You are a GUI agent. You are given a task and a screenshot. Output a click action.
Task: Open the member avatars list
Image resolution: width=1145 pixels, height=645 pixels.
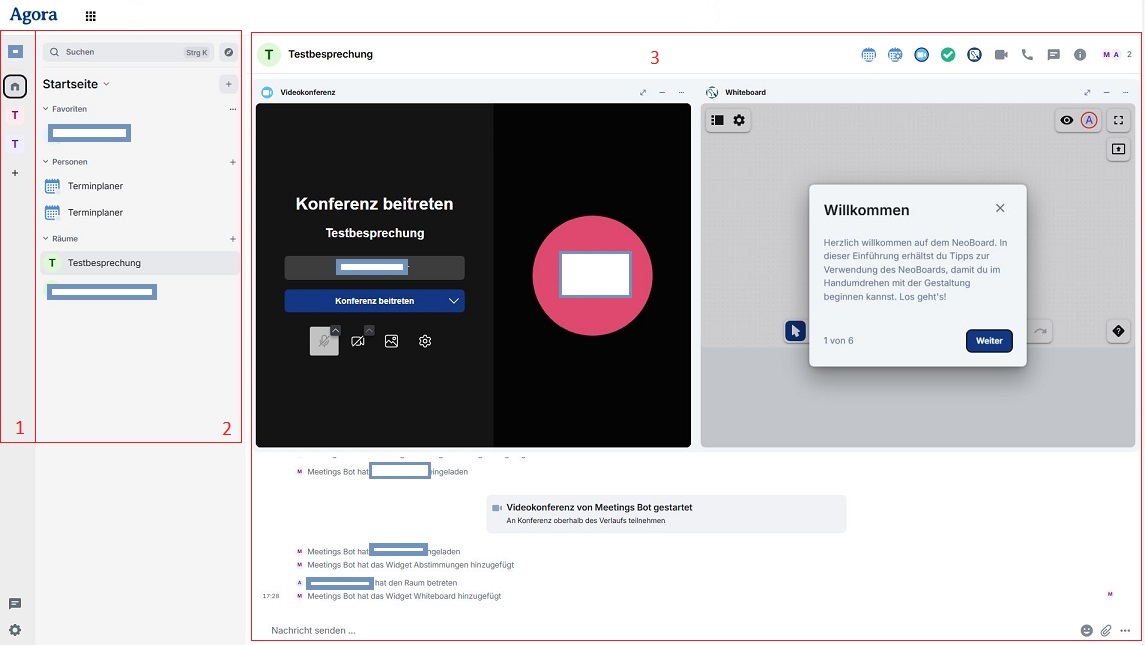1117,55
